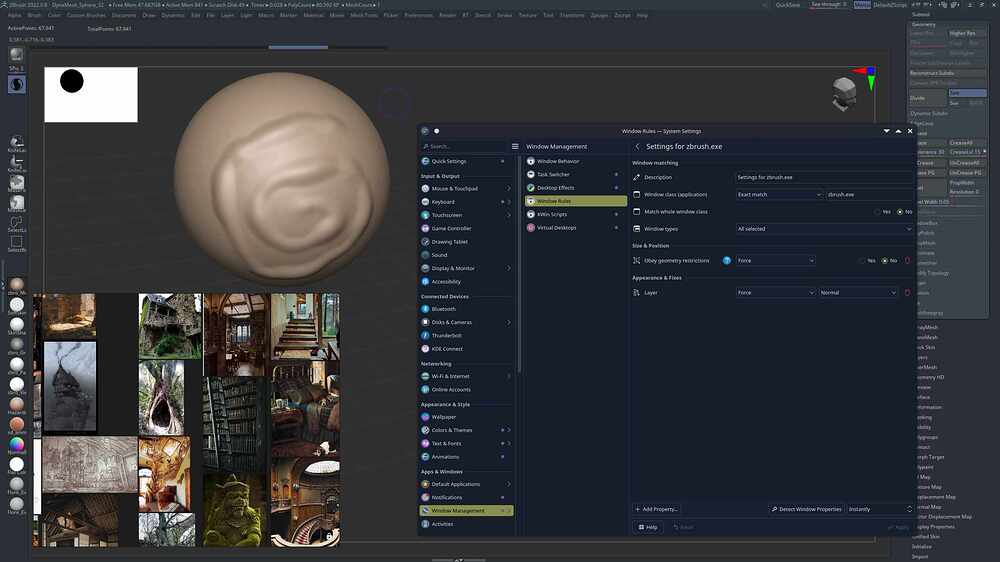Open the Instantly delay stepper
The width and height of the screenshot is (1000, 562).
point(880,509)
